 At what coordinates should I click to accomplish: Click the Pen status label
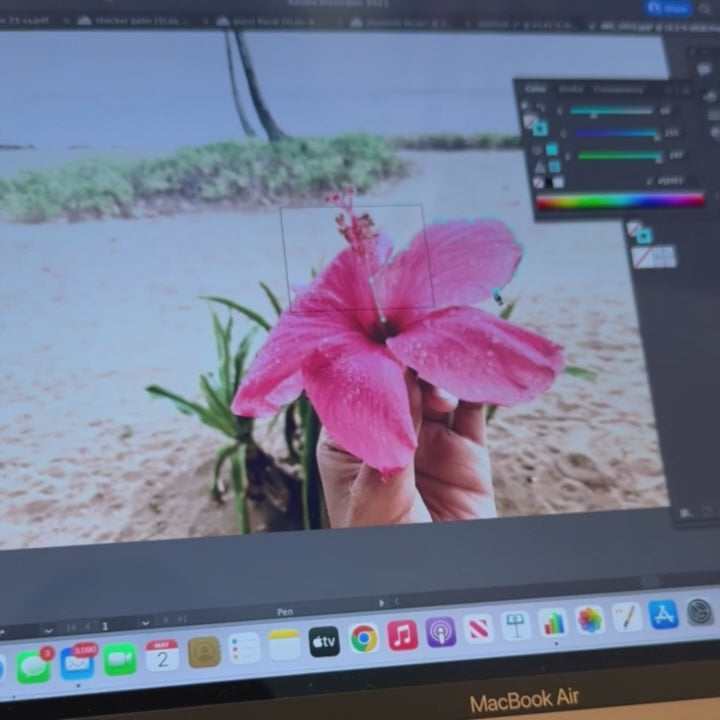[285, 612]
